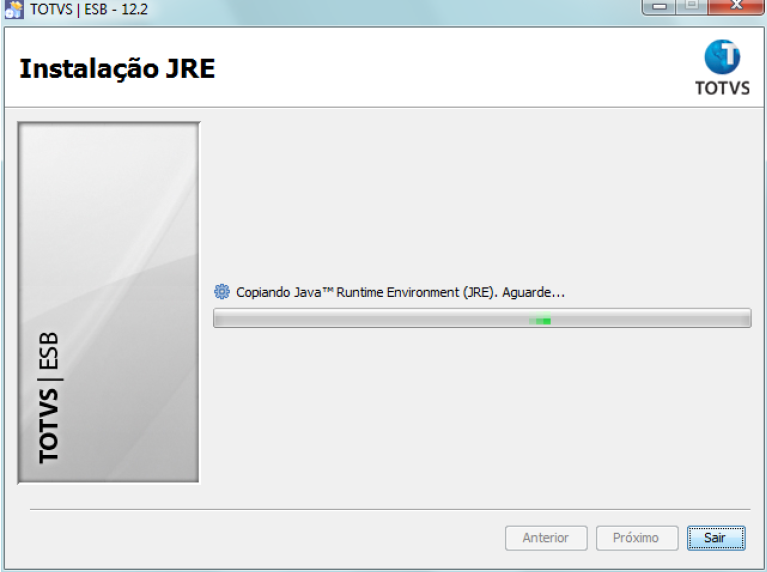Screen dimensions: 767x572
Task: Click the gear icon beside Copiando Java
Action: (222, 292)
